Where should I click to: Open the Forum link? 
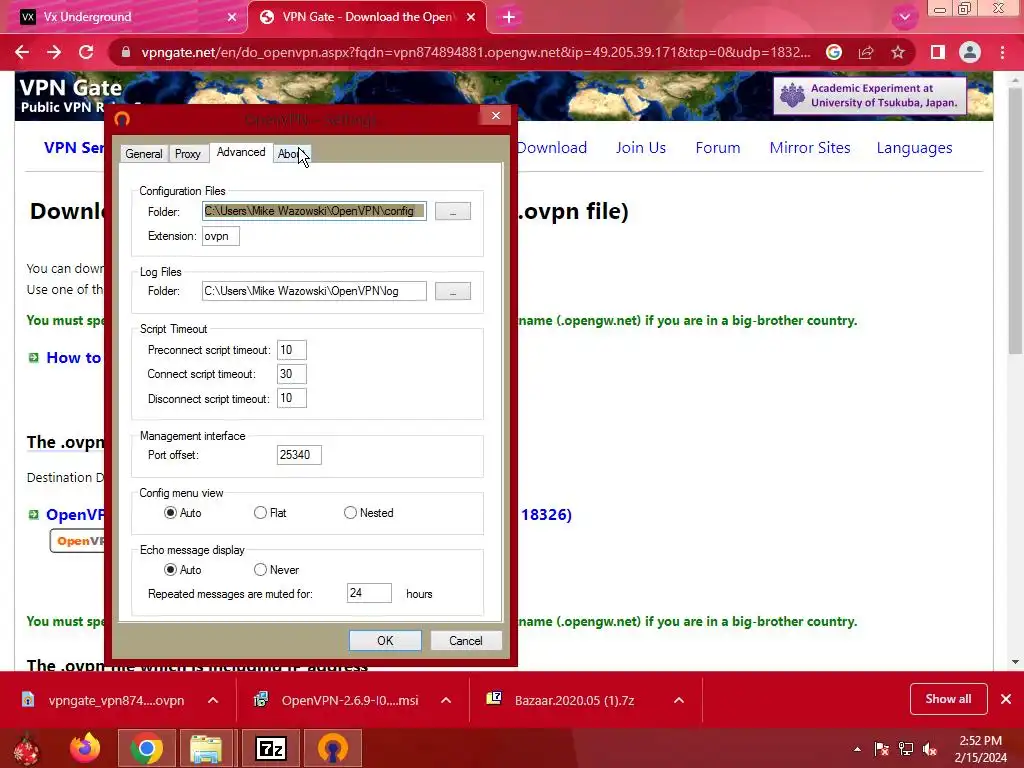coord(718,148)
